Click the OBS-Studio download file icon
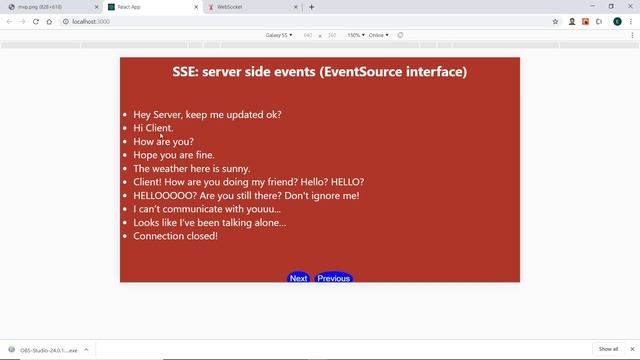This screenshot has height=360, width=640. point(11,350)
